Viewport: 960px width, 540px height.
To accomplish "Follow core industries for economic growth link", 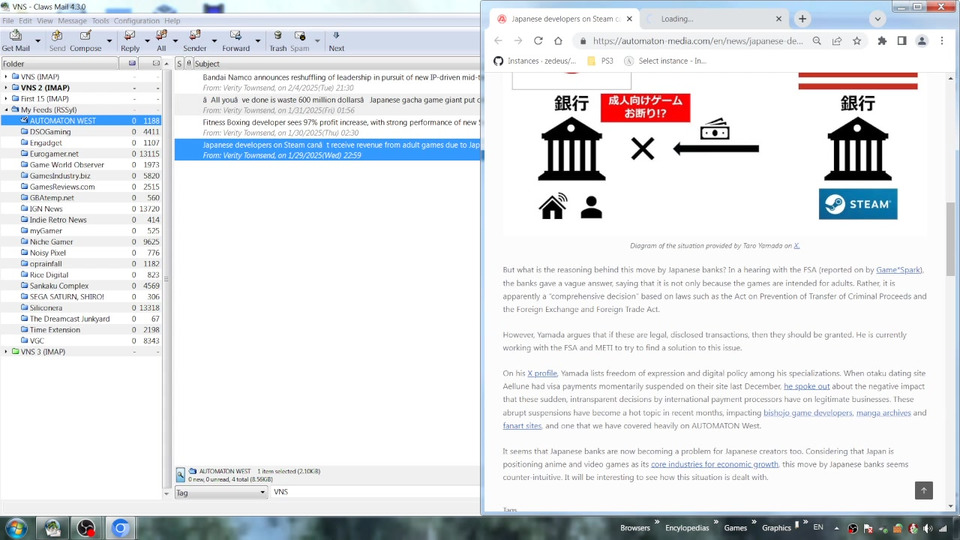I will (714, 465).
